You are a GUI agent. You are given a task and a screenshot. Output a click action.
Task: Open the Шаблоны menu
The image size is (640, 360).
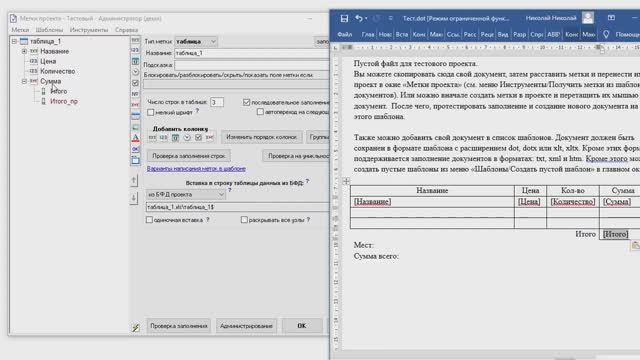point(49,30)
